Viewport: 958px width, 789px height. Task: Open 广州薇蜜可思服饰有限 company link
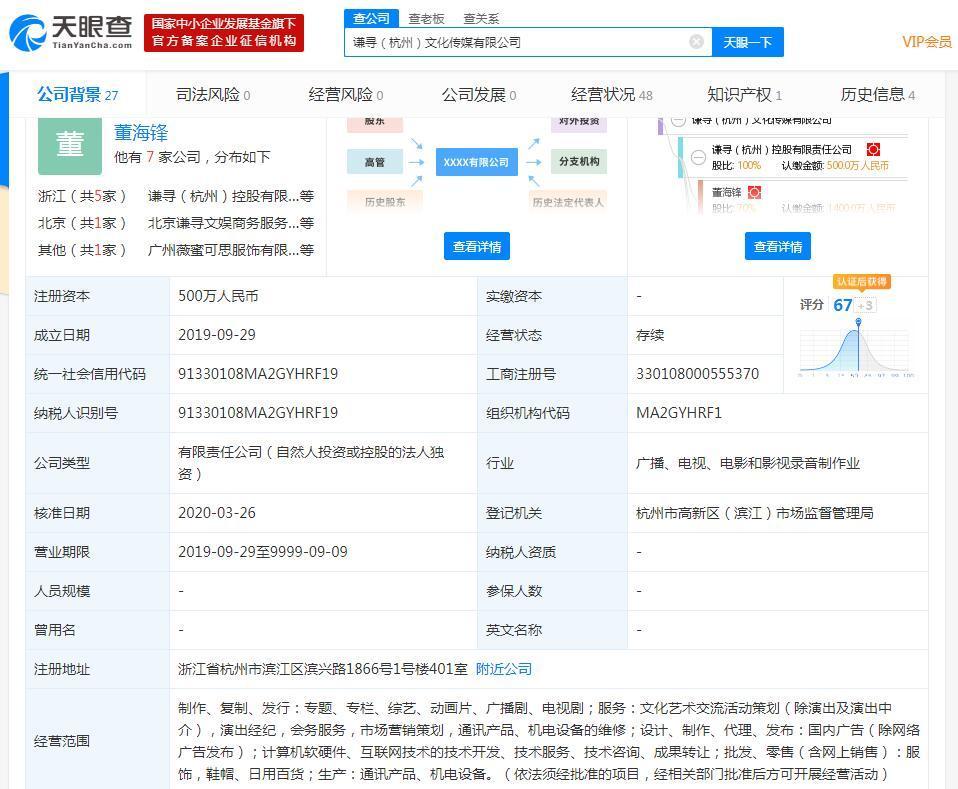click(231, 250)
